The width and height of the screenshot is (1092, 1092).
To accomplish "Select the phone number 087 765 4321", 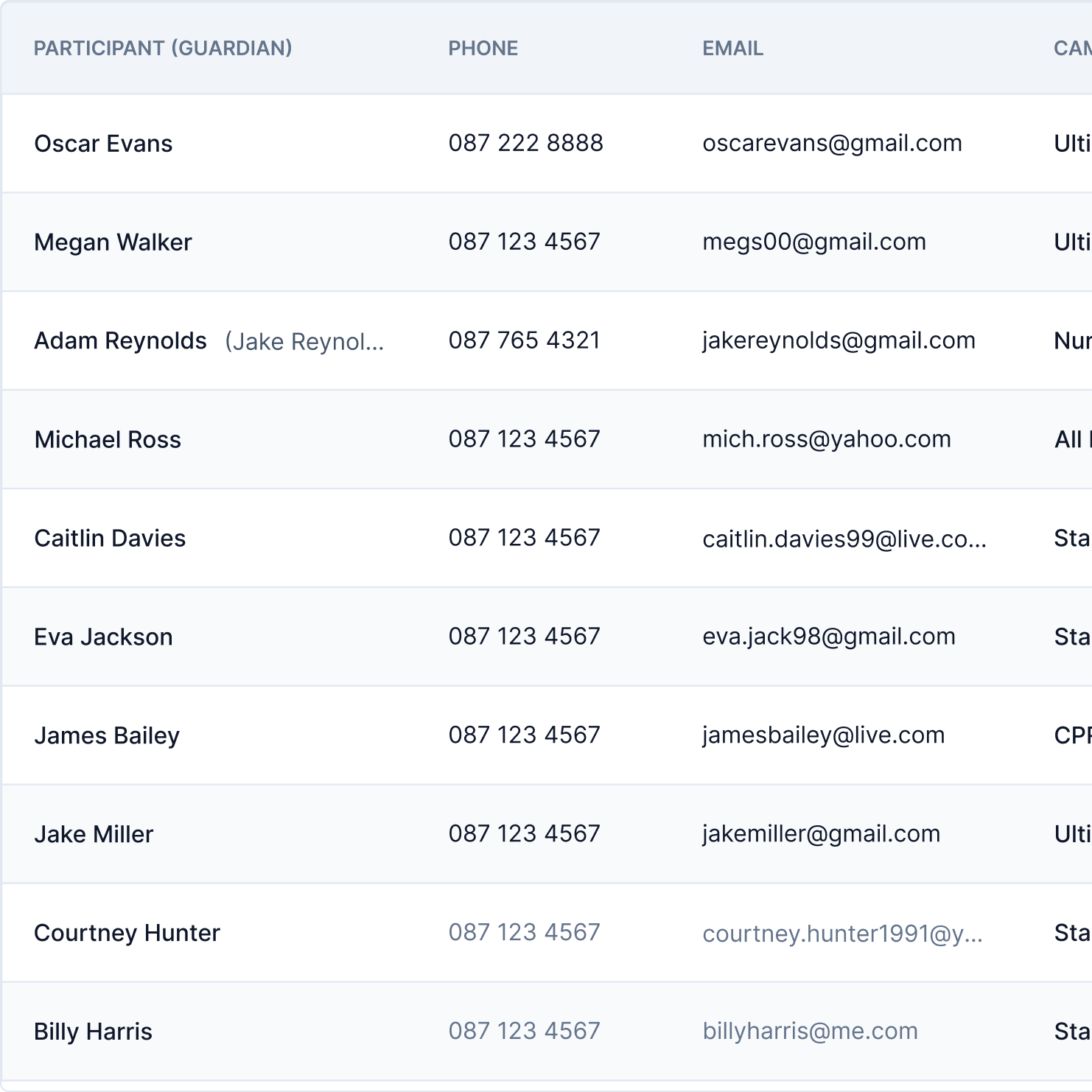I will coord(524,341).
